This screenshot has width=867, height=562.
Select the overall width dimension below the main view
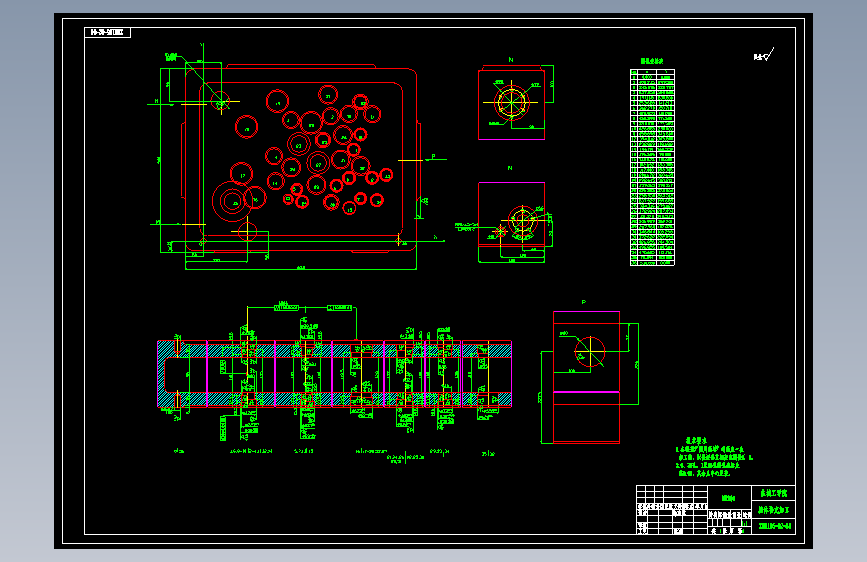point(301,267)
